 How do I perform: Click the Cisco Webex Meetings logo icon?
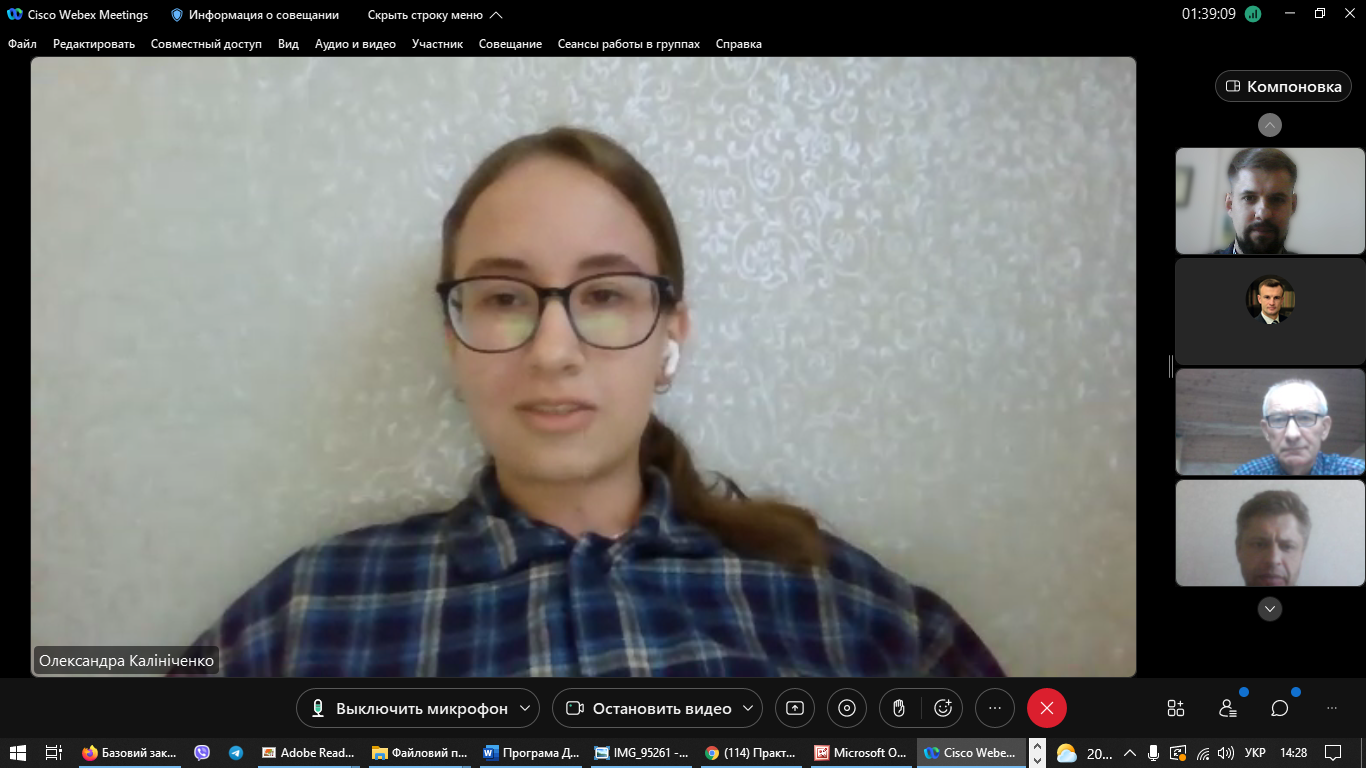(14, 15)
